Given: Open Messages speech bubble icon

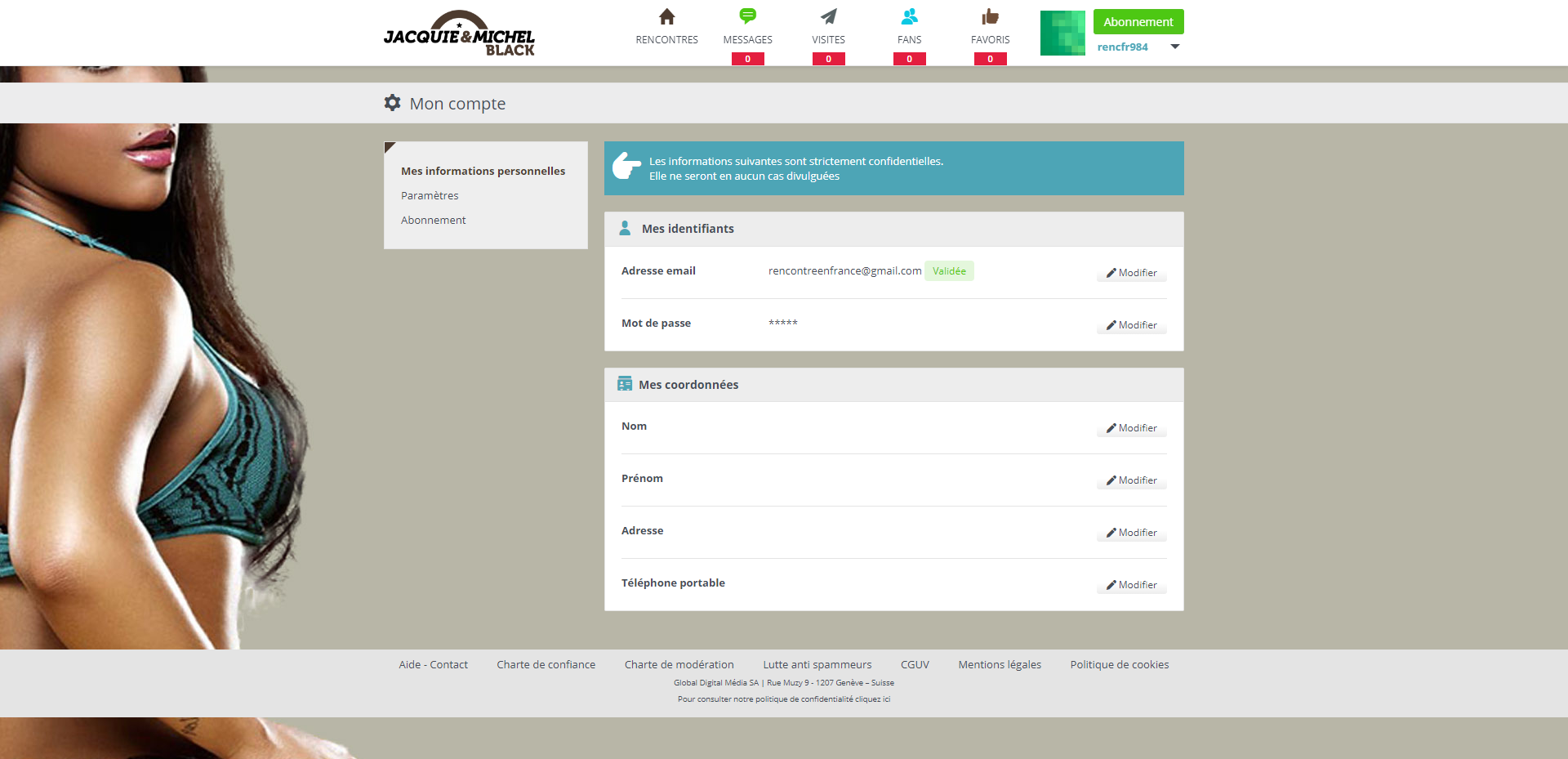Looking at the screenshot, I should coord(747,16).
